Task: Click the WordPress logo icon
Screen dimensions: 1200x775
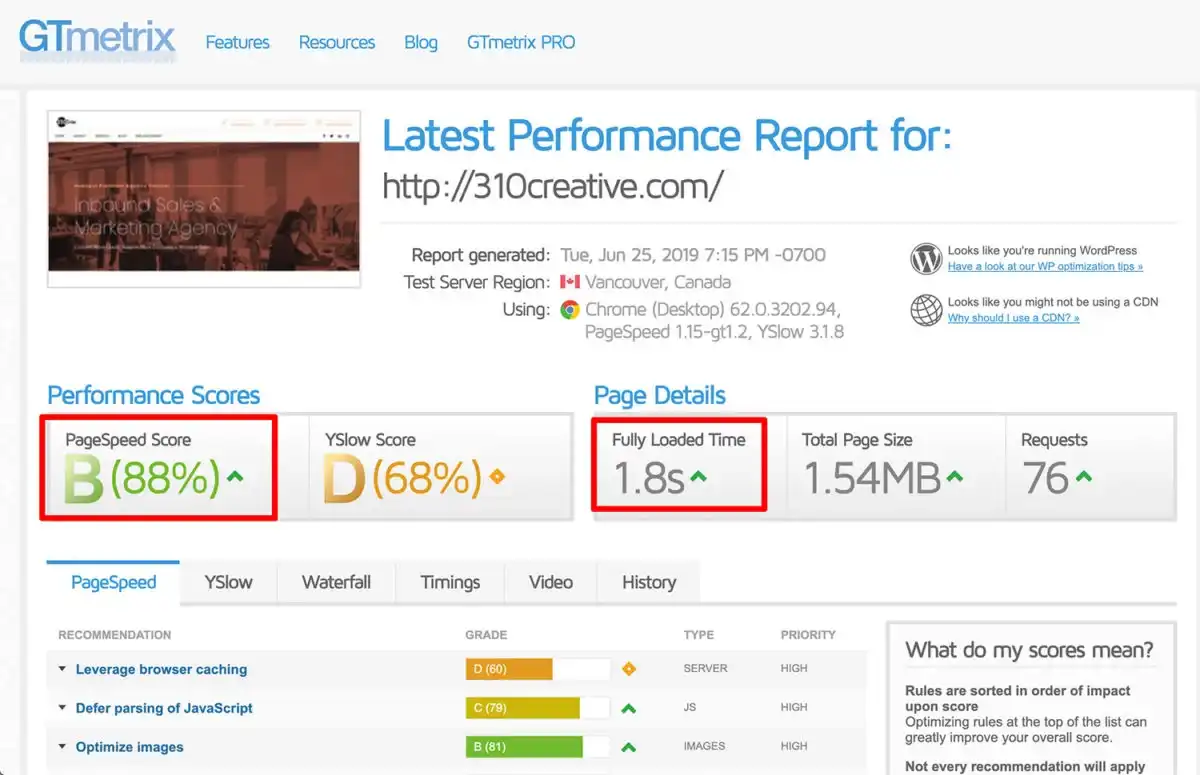Action: (x=926, y=259)
